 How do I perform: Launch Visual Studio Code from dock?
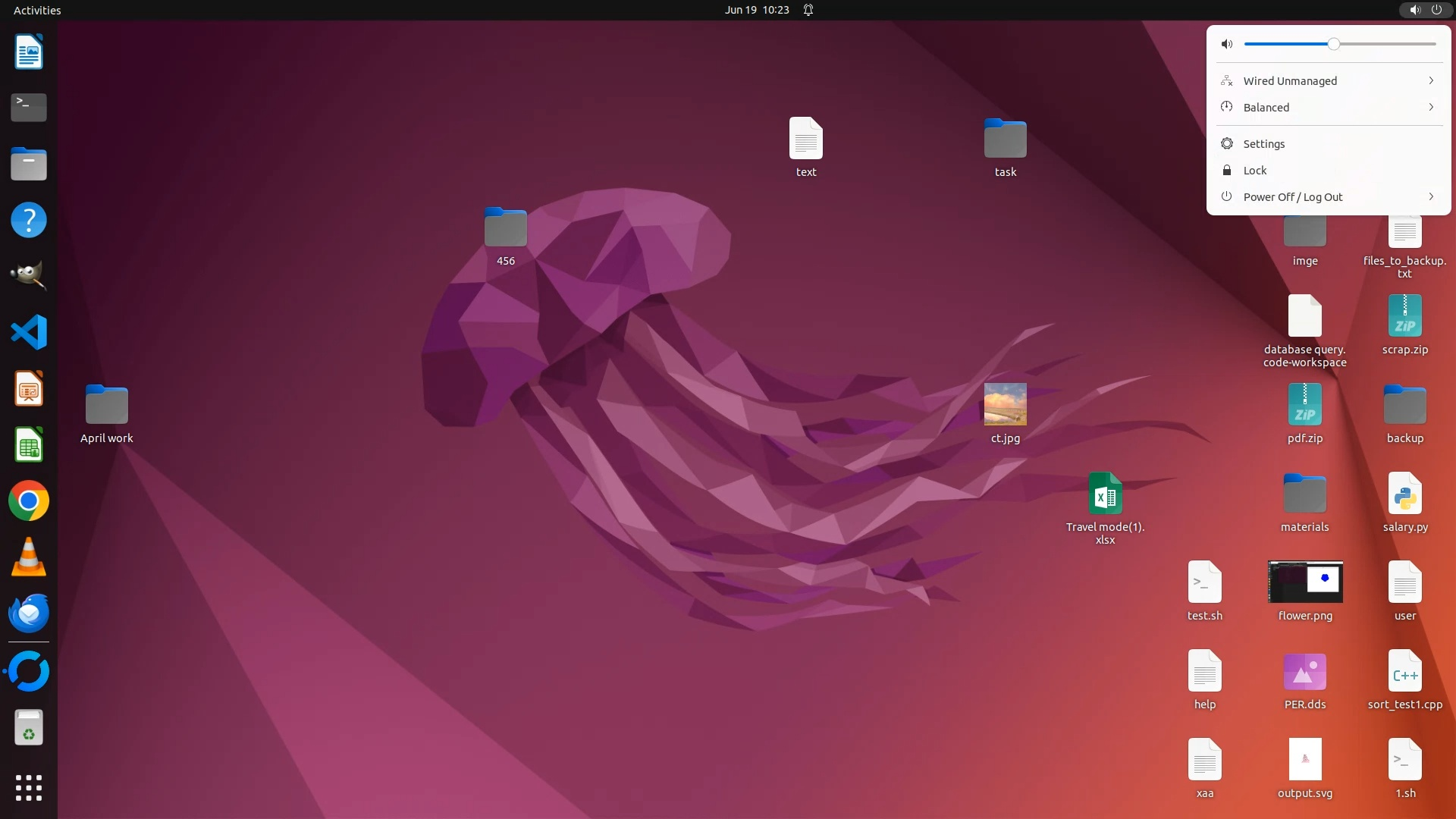point(29,332)
